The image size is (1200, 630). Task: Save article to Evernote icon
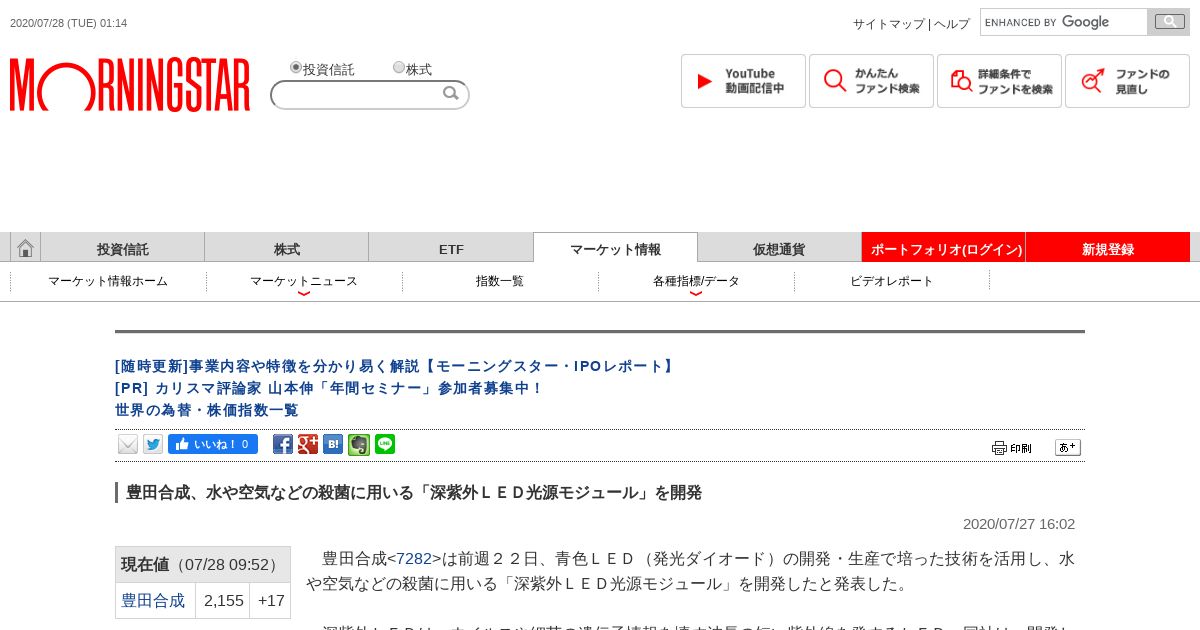click(x=359, y=444)
